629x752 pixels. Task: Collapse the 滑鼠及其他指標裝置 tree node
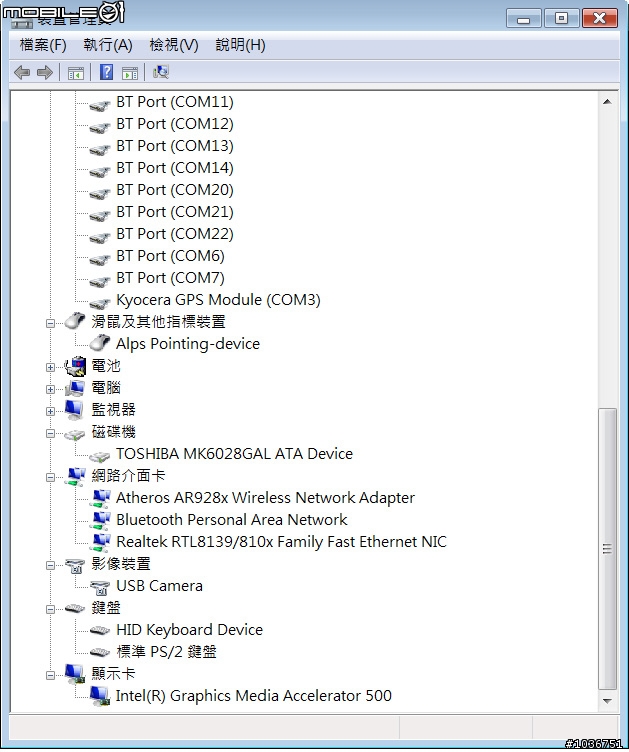click(50, 323)
